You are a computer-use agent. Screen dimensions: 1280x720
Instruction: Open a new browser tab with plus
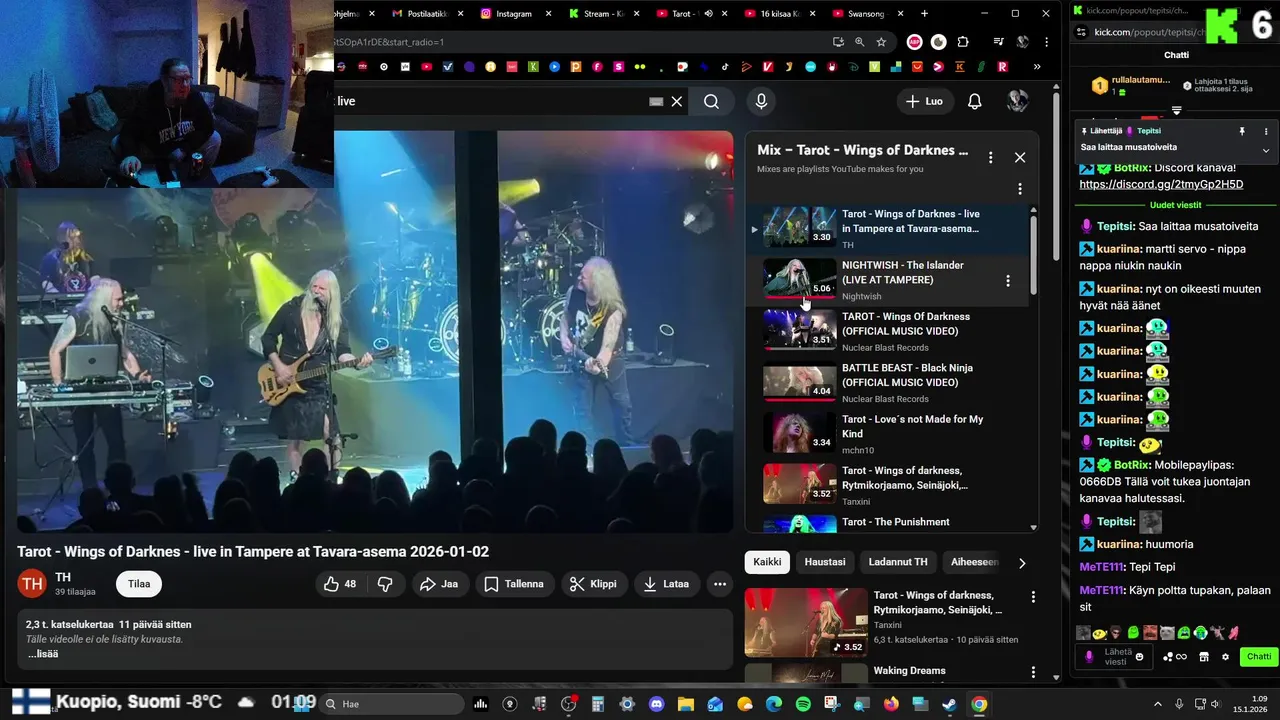click(924, 14)
